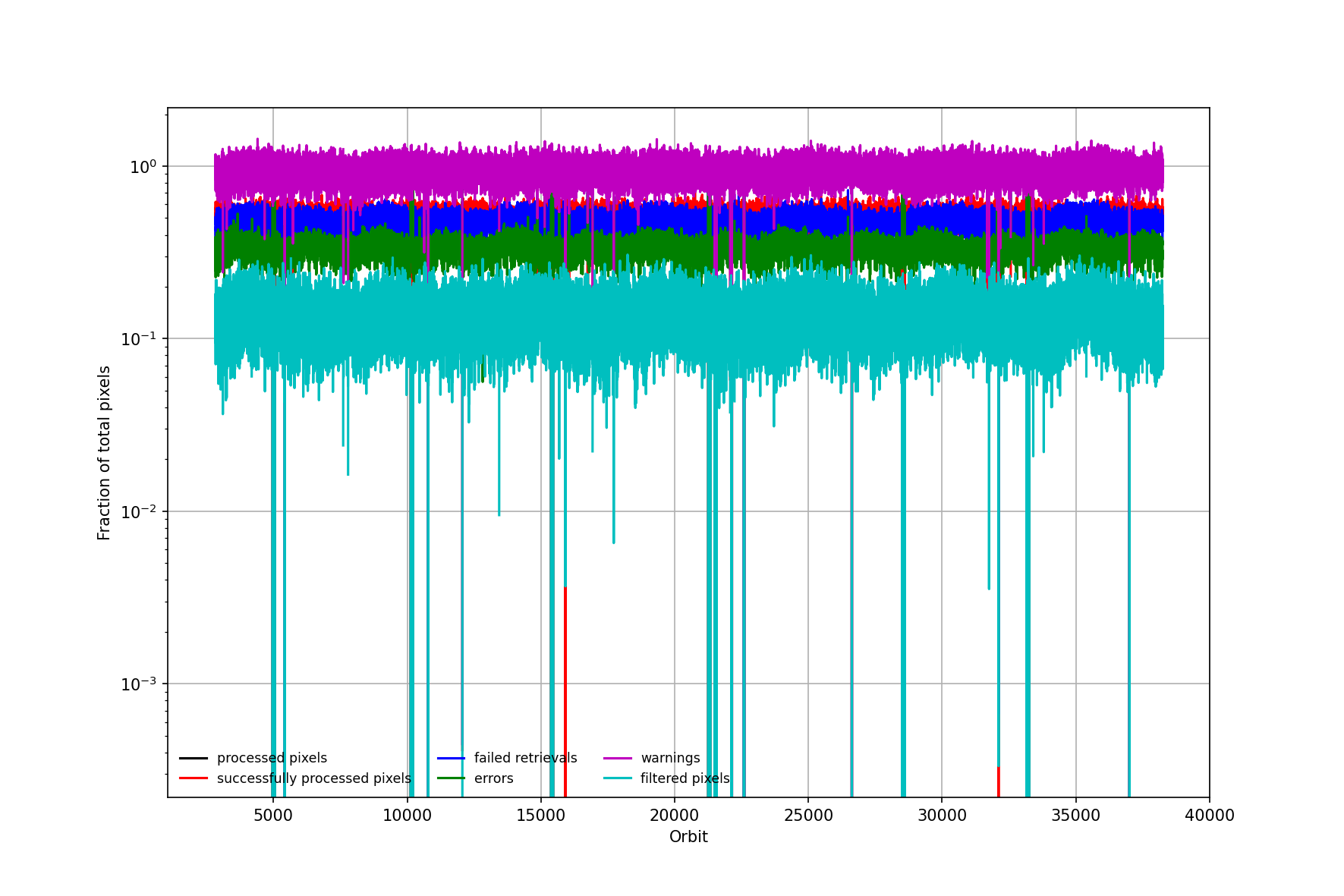The width and height of the screenshot is (1344, 896).
Task: Click the green errors legend line
Action: coord(451,778)
